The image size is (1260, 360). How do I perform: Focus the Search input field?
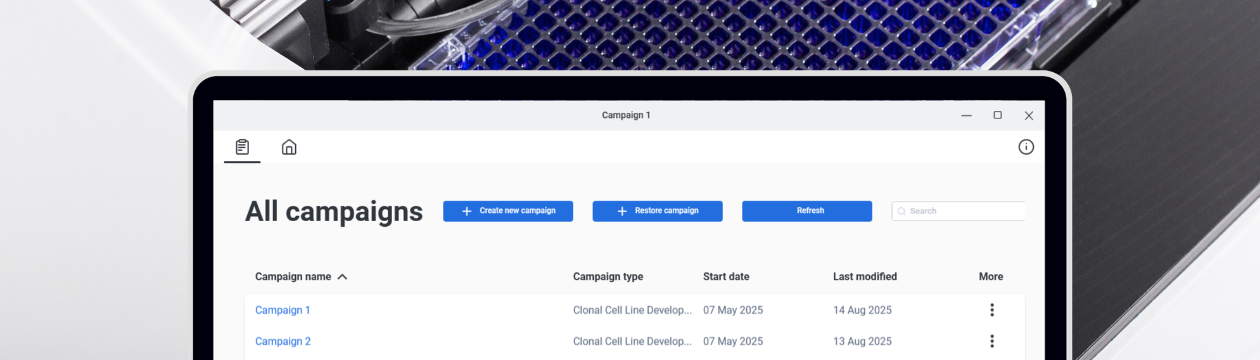[959, 211]
